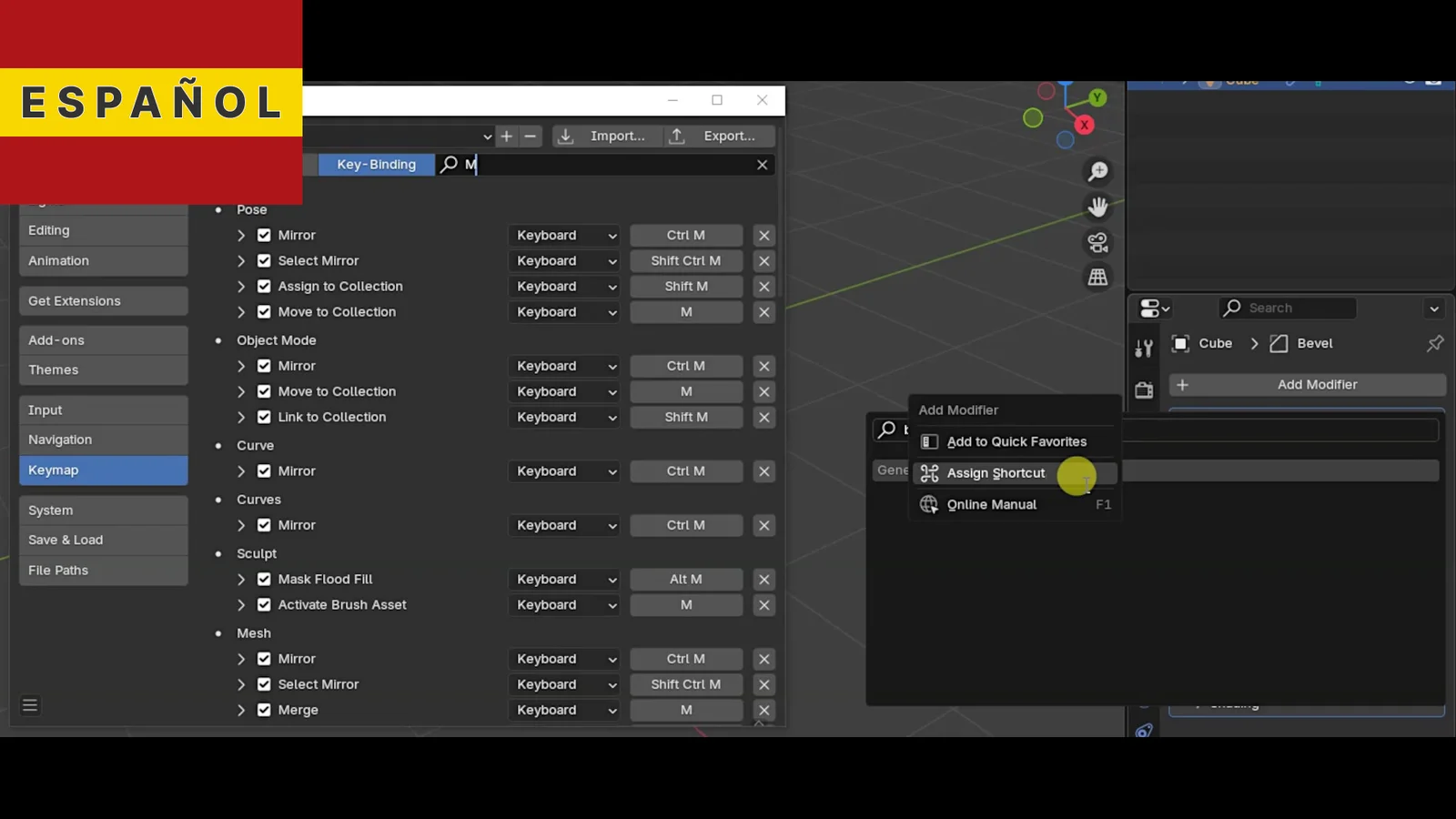Expand the Select Mirror entry under Pose
This screenshot has width=1456, height=819.
(x=241, y=261)
